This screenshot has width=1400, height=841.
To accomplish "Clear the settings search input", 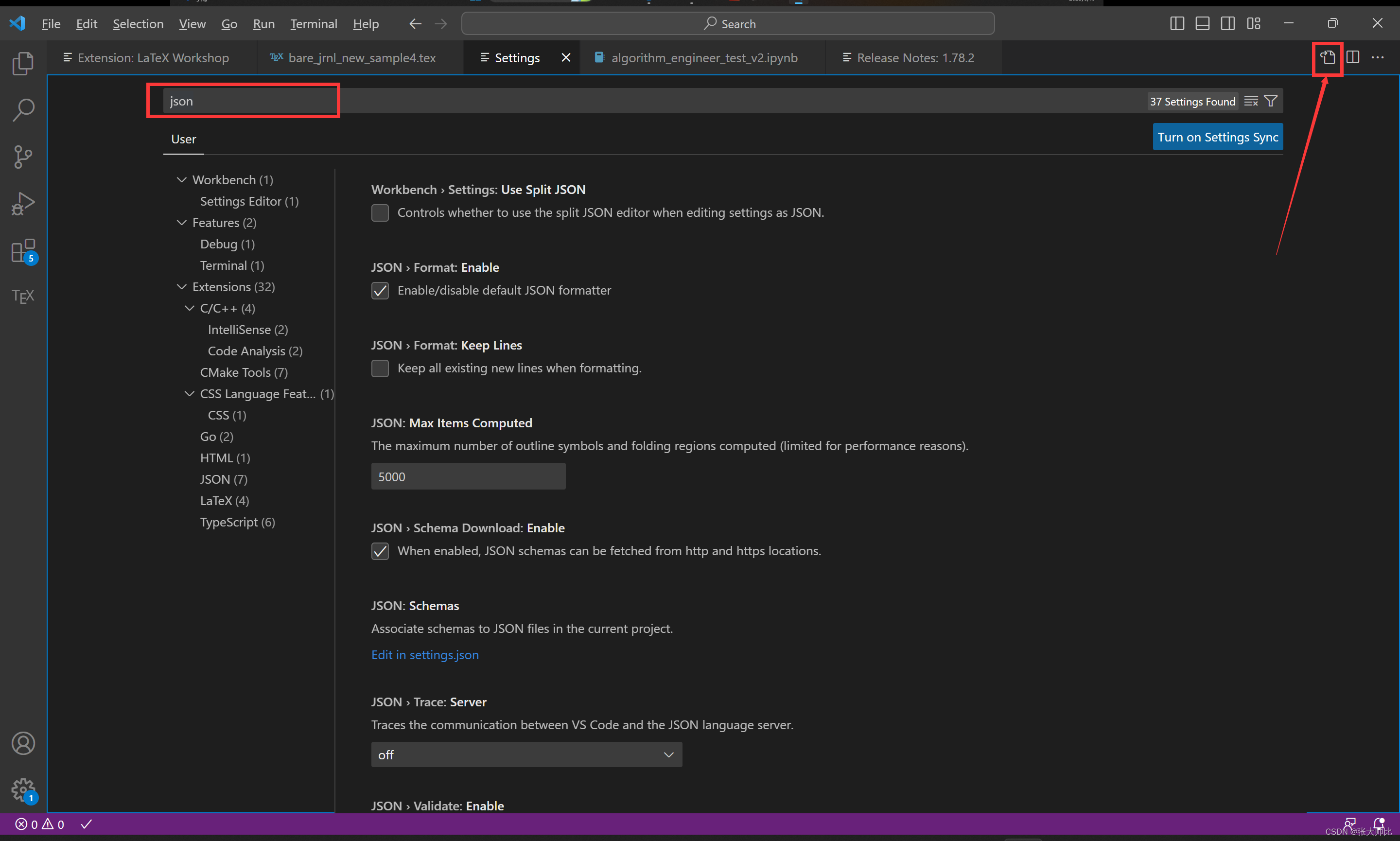I will click(1251, 102).
